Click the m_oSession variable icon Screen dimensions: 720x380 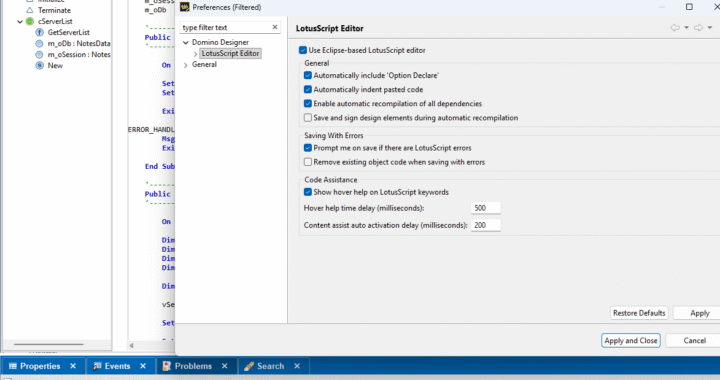coord(39,54)
